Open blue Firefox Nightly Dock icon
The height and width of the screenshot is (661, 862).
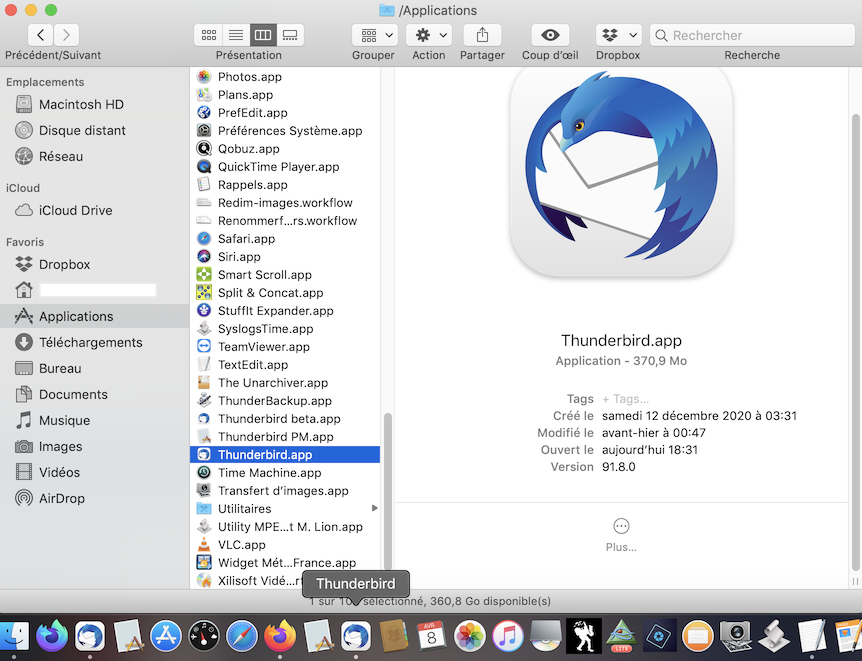click(x=52, y=636)
